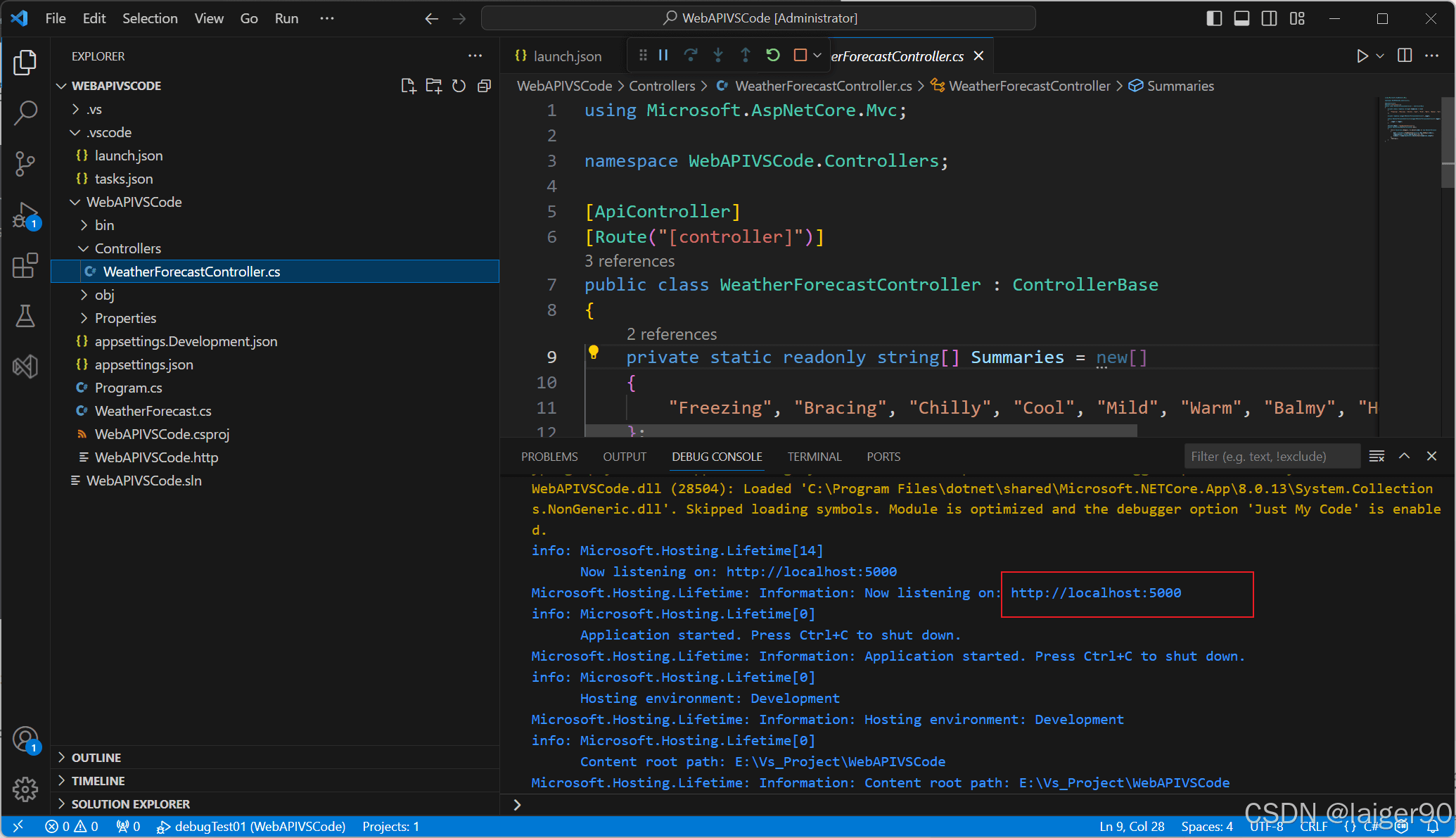The height and width of the screenshot is (838, 1456).
Task: Toggle the bottom panel visibility
Action: (1241, 18)
